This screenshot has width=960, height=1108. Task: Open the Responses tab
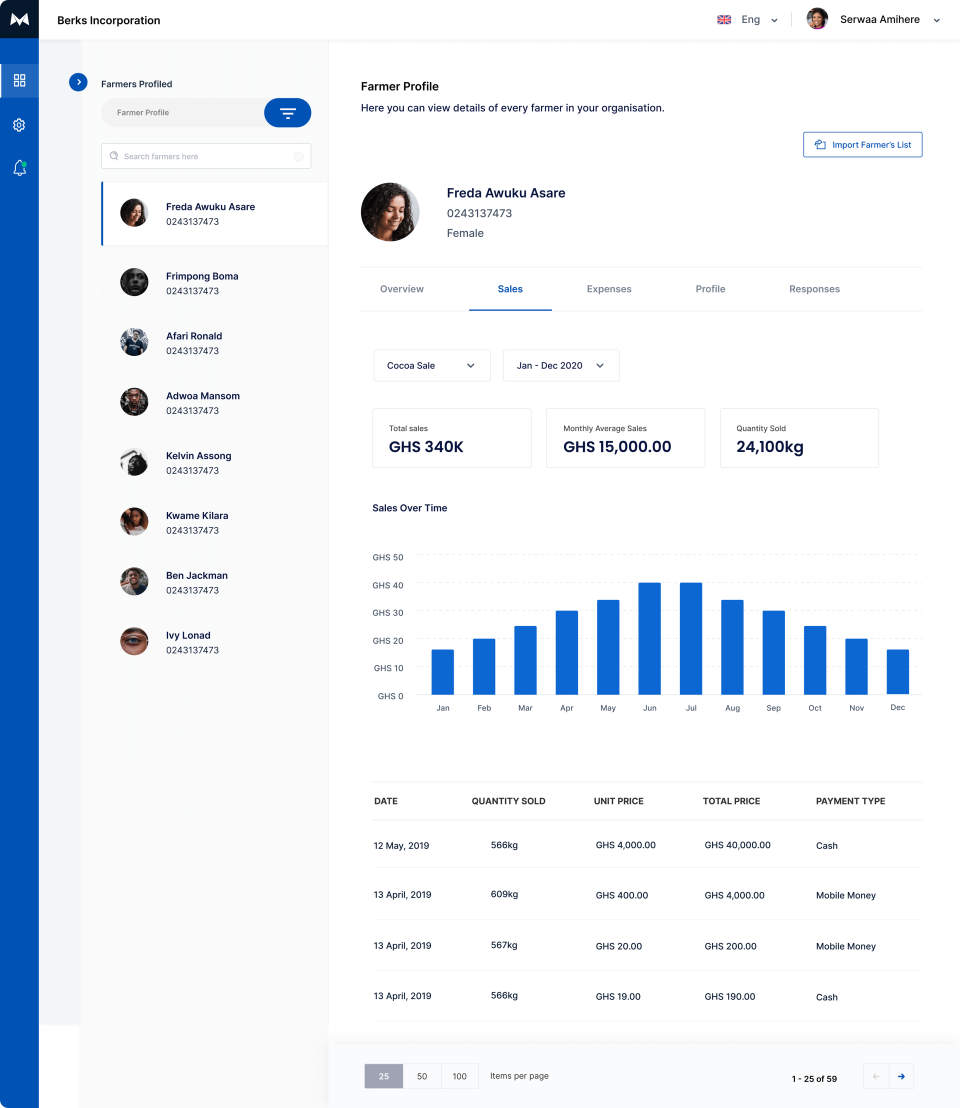[x=814, y=289]
